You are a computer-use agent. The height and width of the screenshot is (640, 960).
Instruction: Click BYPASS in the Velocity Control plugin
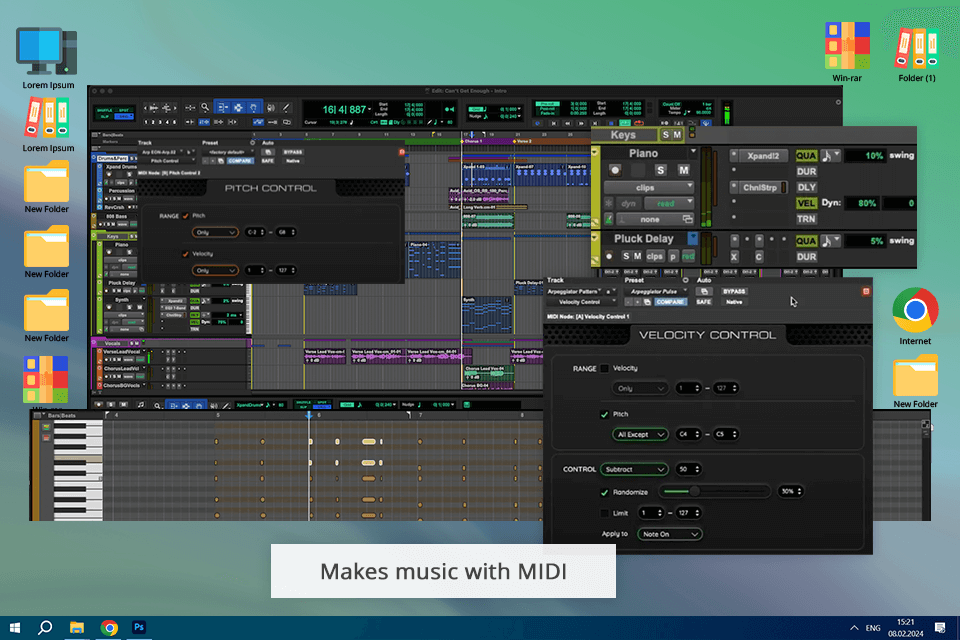[733, 292]
